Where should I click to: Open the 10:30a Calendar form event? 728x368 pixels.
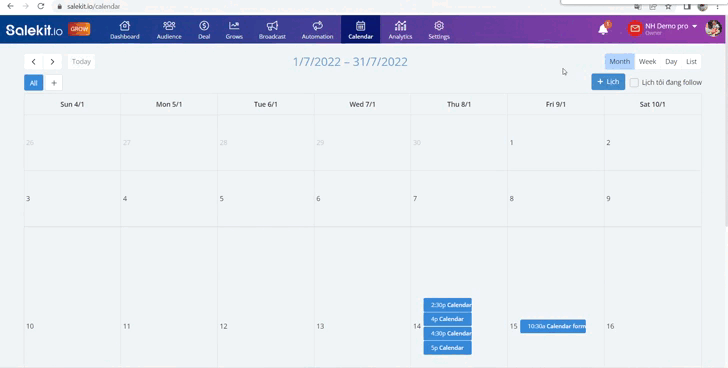tap(553, 326)
